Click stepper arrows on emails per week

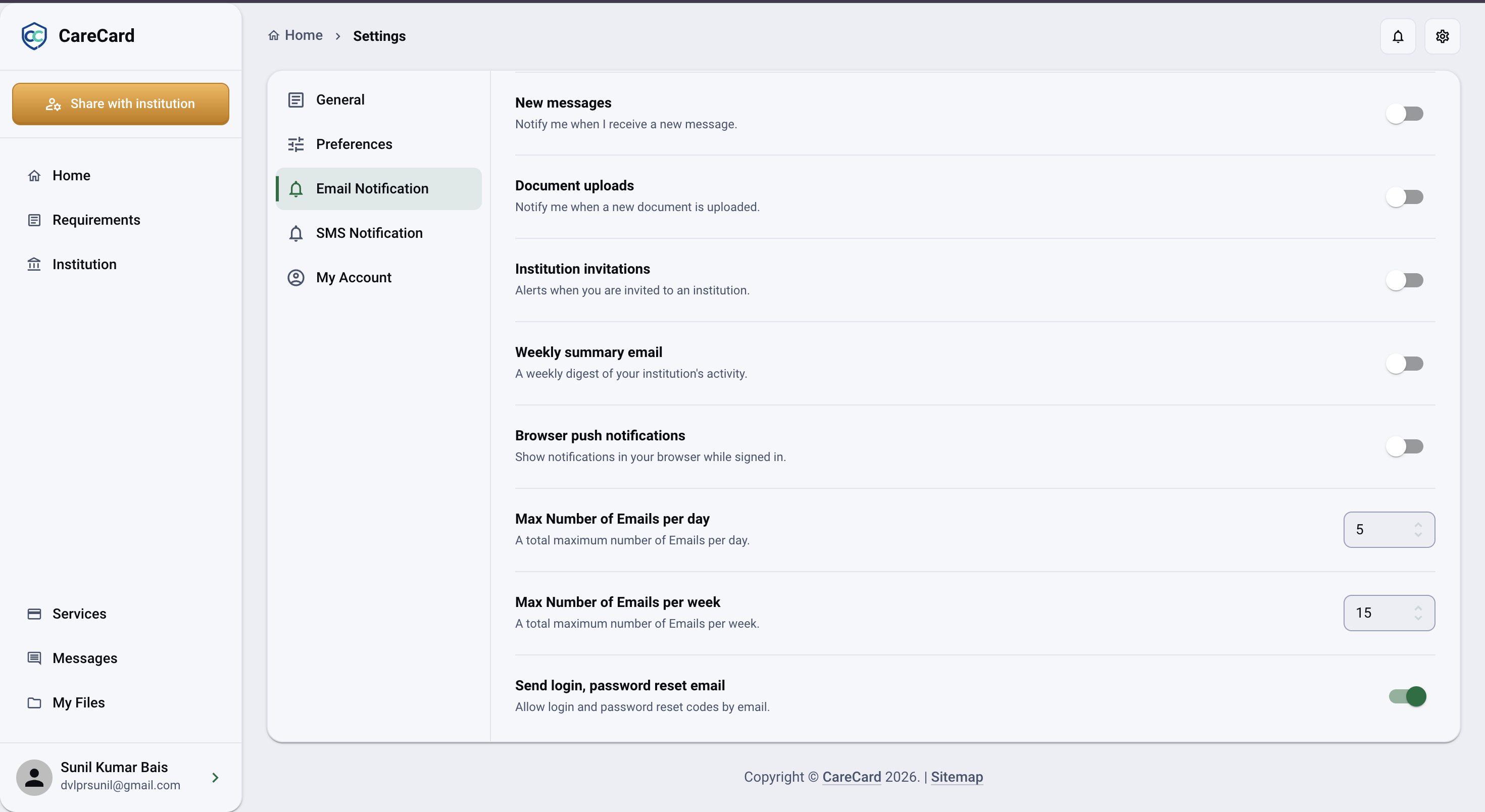tap(1417, 613)
